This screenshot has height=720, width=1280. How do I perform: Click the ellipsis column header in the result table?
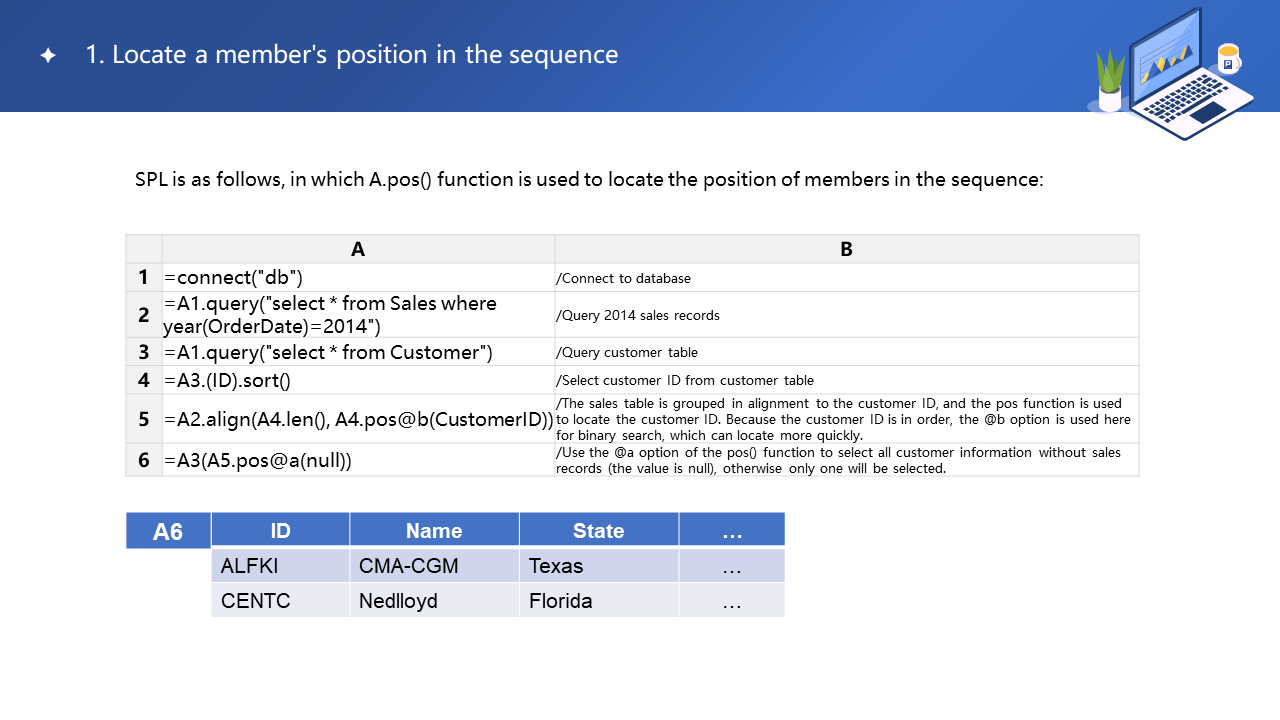pyautogui.click(x=731, y=531)
